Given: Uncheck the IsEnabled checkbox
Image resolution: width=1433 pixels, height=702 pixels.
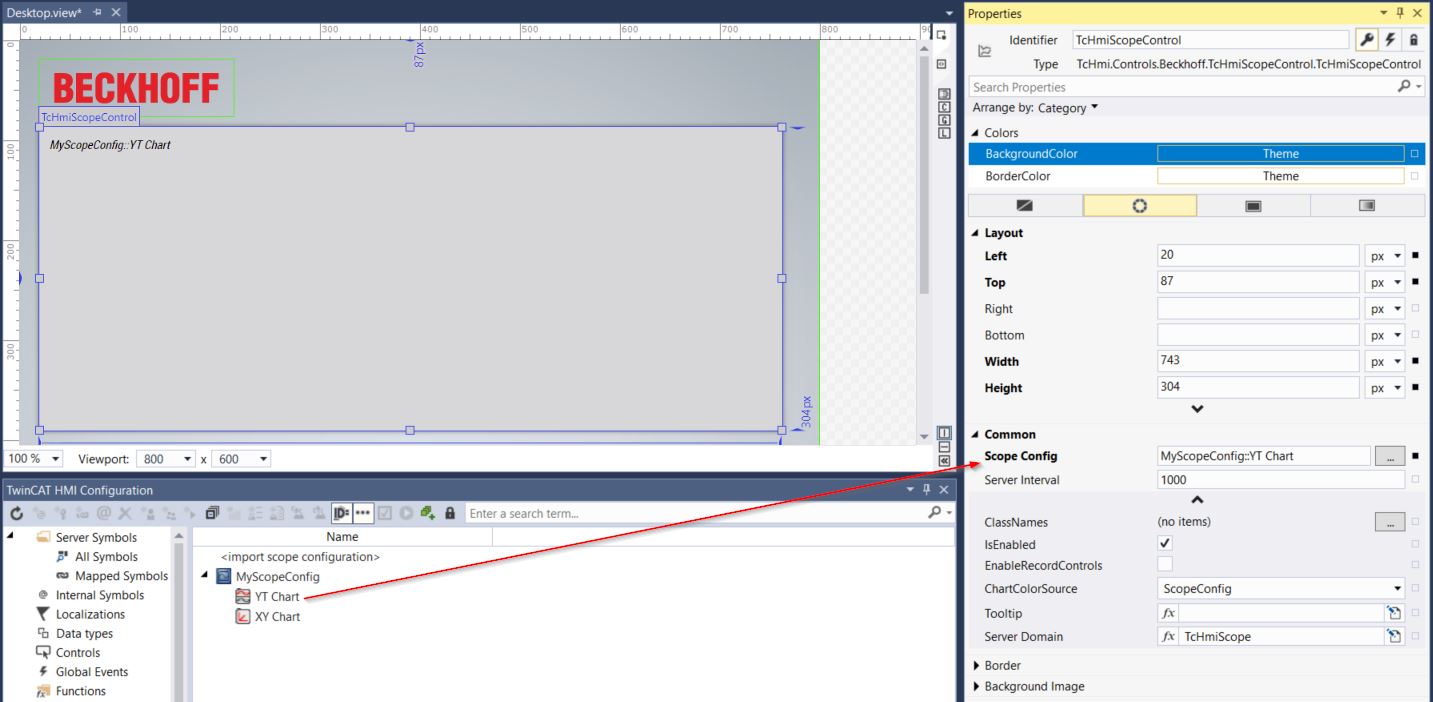Looking at the screenshot, I should (x=1165, y=544).
